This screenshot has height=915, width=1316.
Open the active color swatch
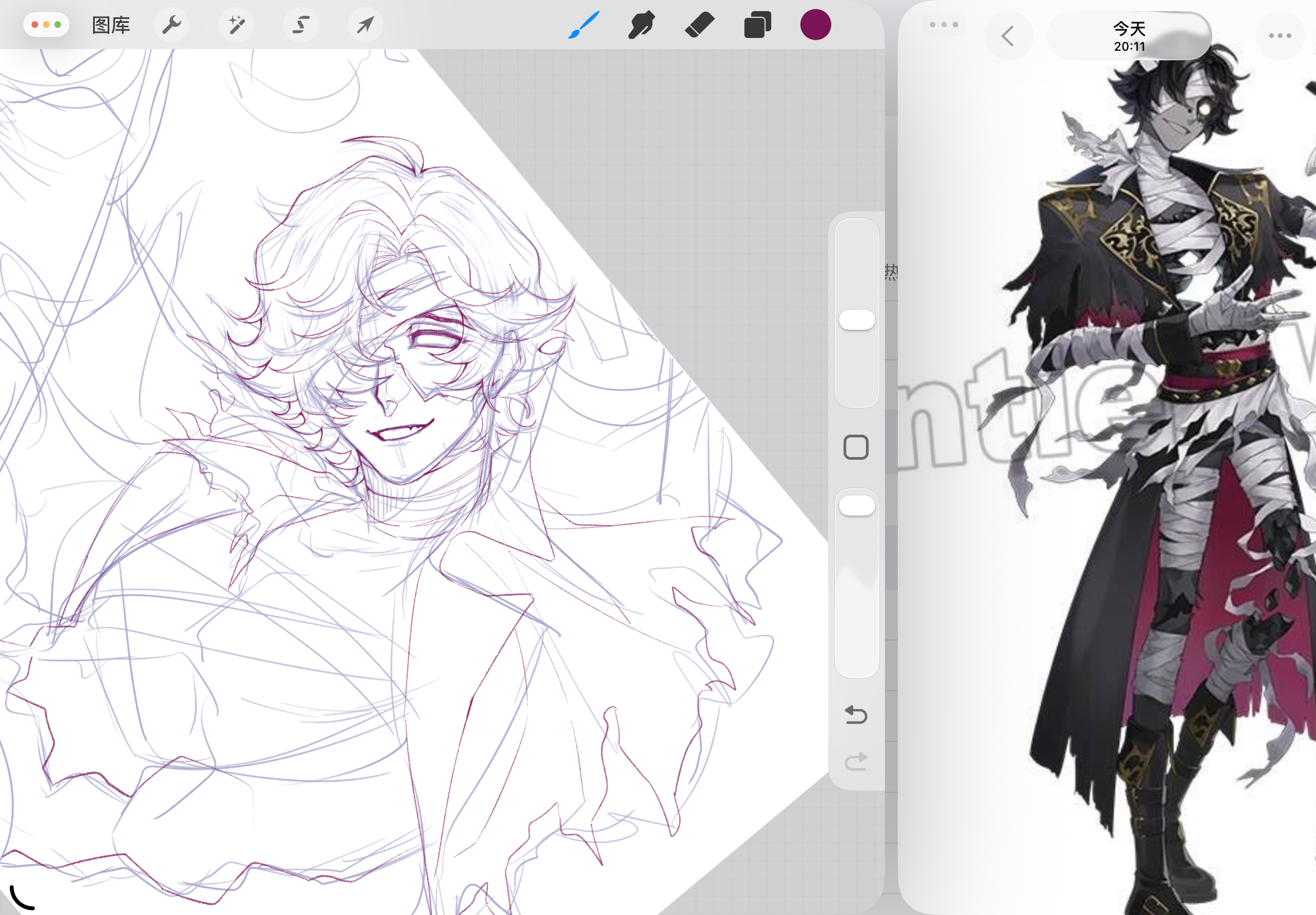[x=815, y=25]
